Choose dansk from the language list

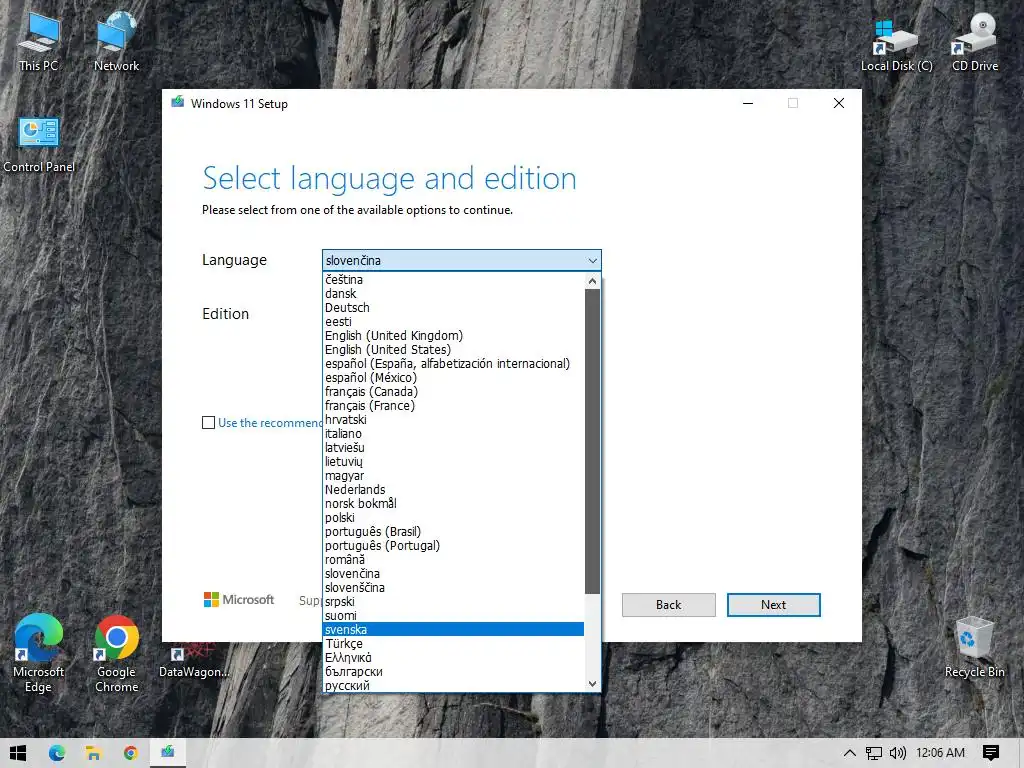tap(454, 294)
